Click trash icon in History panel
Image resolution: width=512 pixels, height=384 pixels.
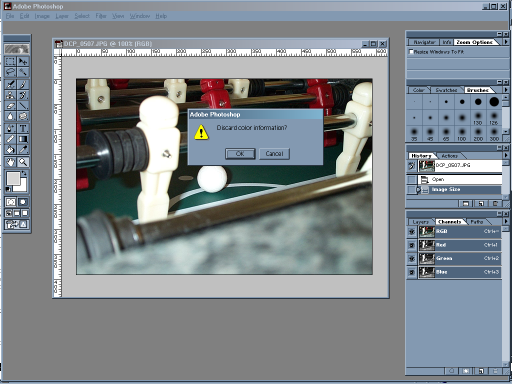495,204
